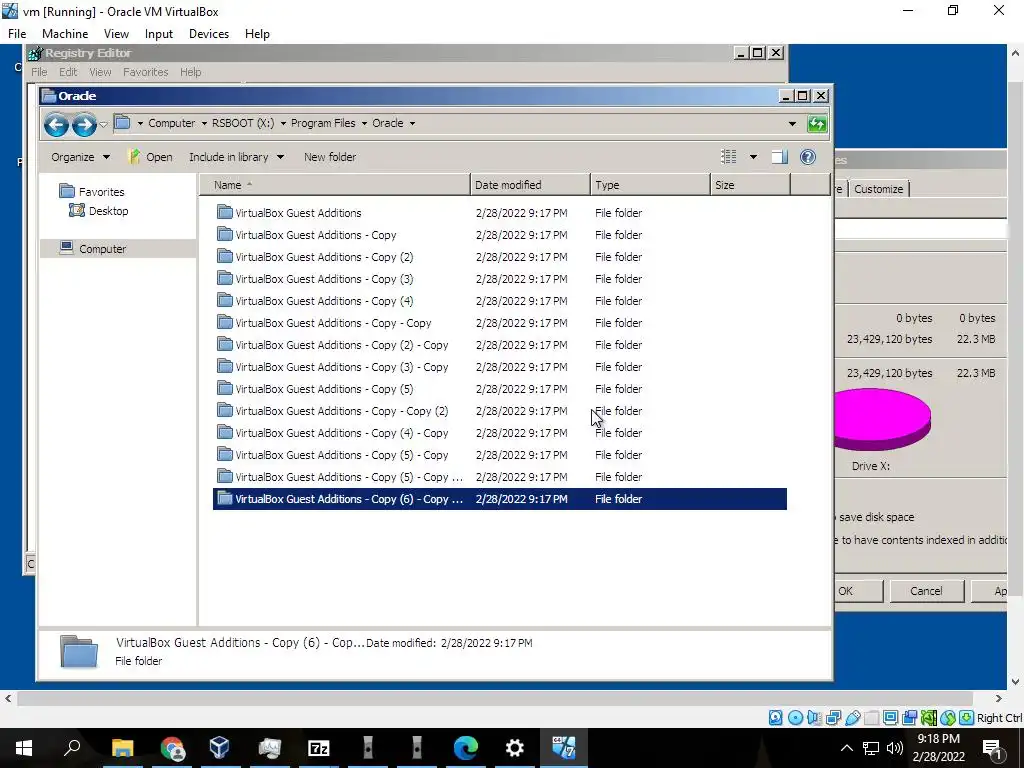
Task: Select the VirtualBox Guest Additions - Copy (3) folder
Action: pyautogui.click(x=500, y=279)
